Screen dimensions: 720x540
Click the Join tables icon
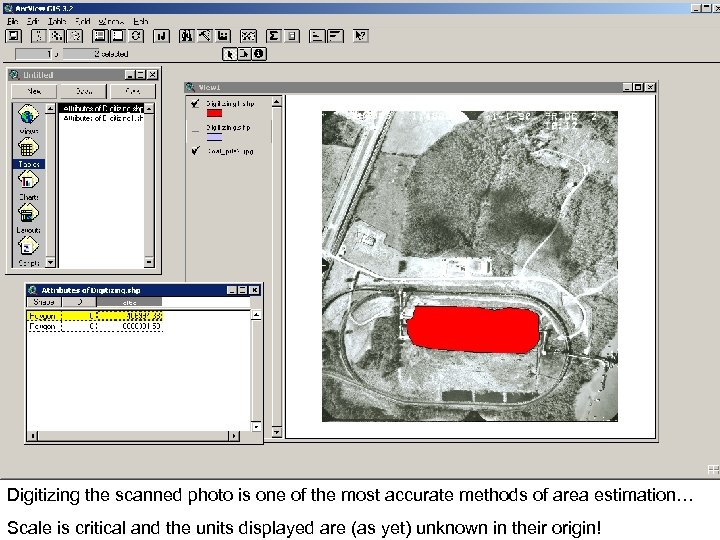point(248,36)
